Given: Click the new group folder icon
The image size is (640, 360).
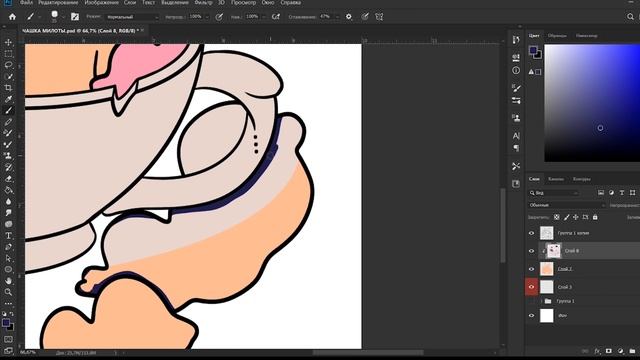Looking at the screenshot, I should pyautogui.click(x=632, y=351).
